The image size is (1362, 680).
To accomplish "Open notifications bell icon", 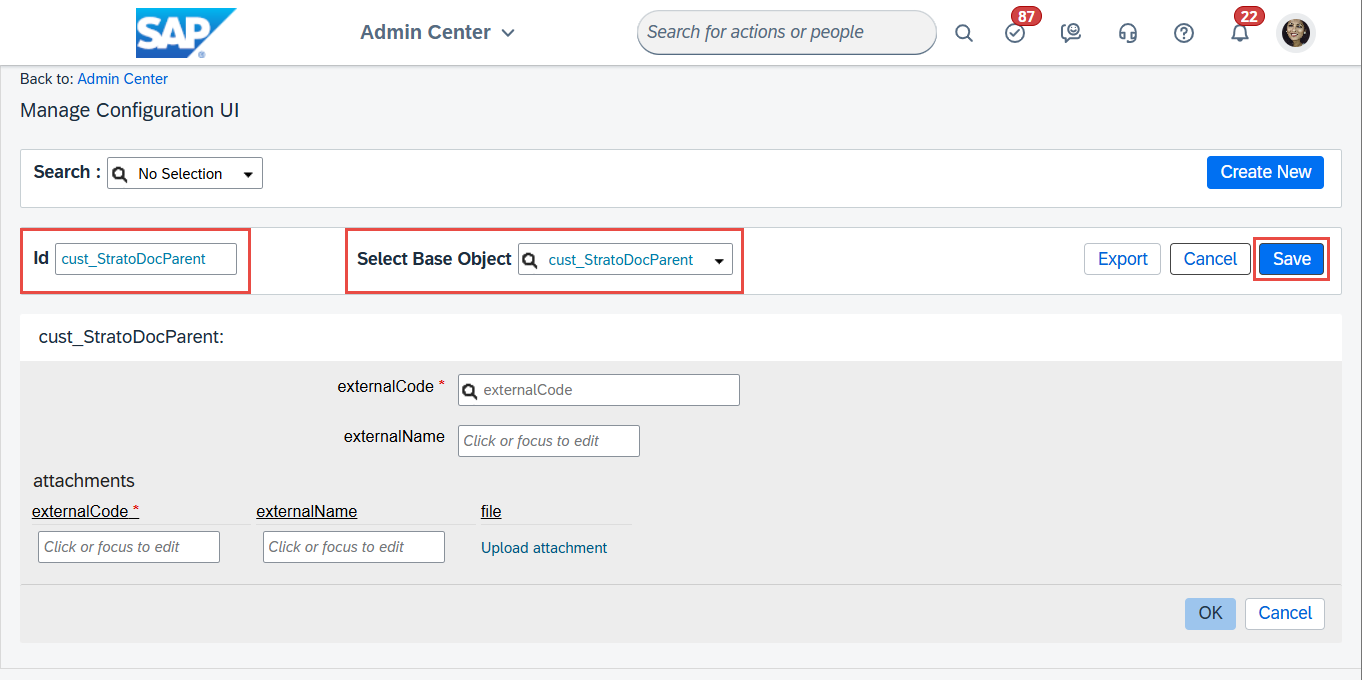I will coord(1240,33).
